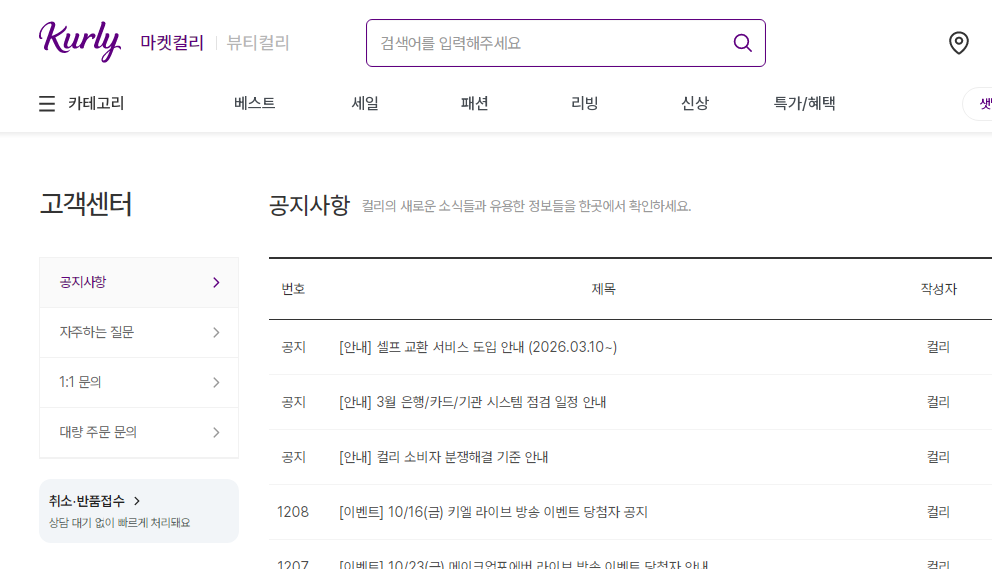Open post 10/16(금) 키엘 라이브 방송 이벤트
The image size is (992, 569).
[493, 512]
